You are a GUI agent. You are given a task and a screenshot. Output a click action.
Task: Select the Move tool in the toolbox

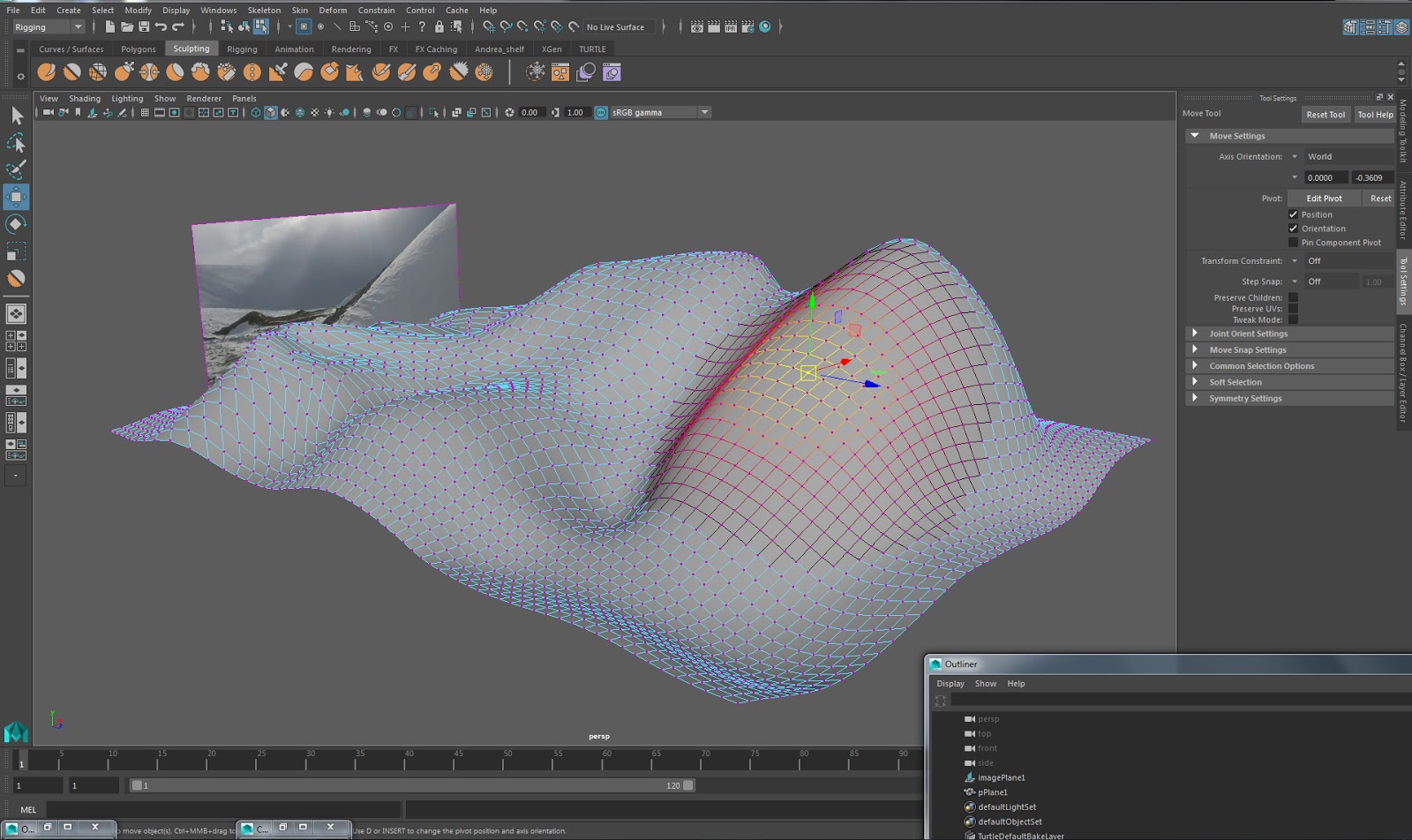pyautogui.click(x=15, y=196)
